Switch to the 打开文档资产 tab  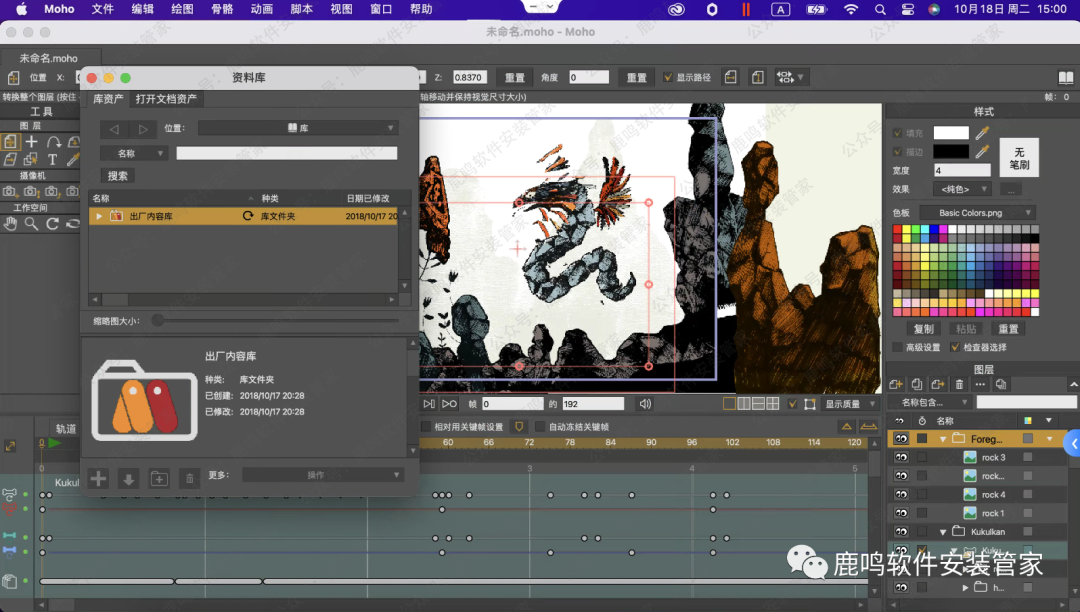(166, 99)
